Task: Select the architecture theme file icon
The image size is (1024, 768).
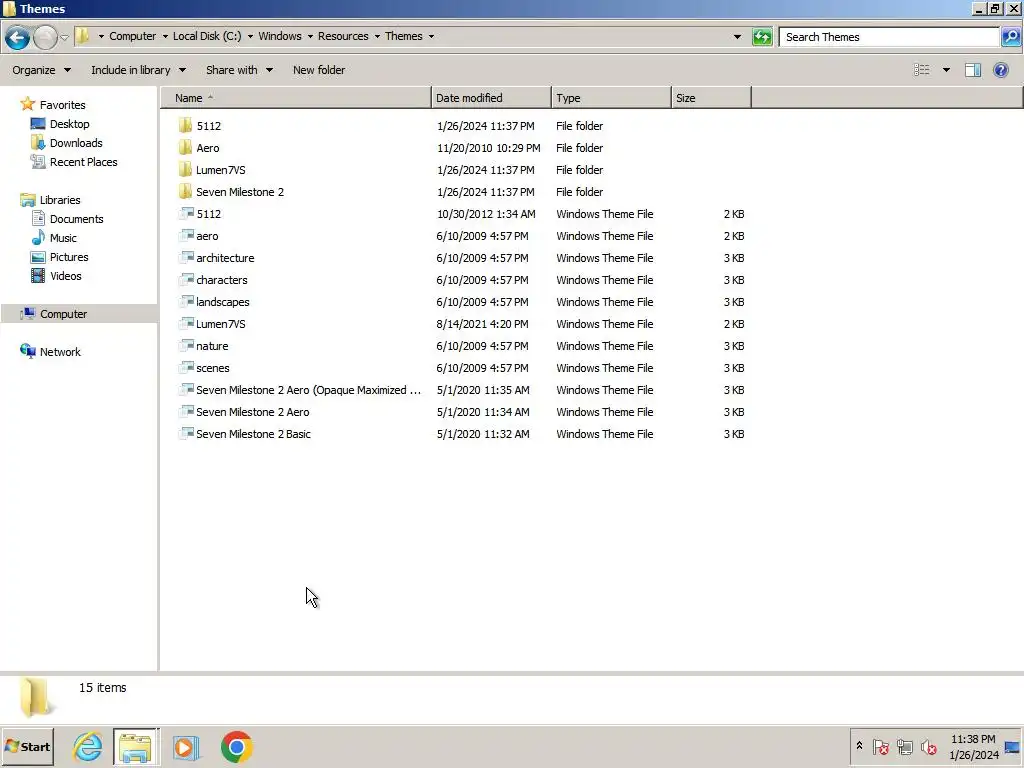Action: coord(187,258)
